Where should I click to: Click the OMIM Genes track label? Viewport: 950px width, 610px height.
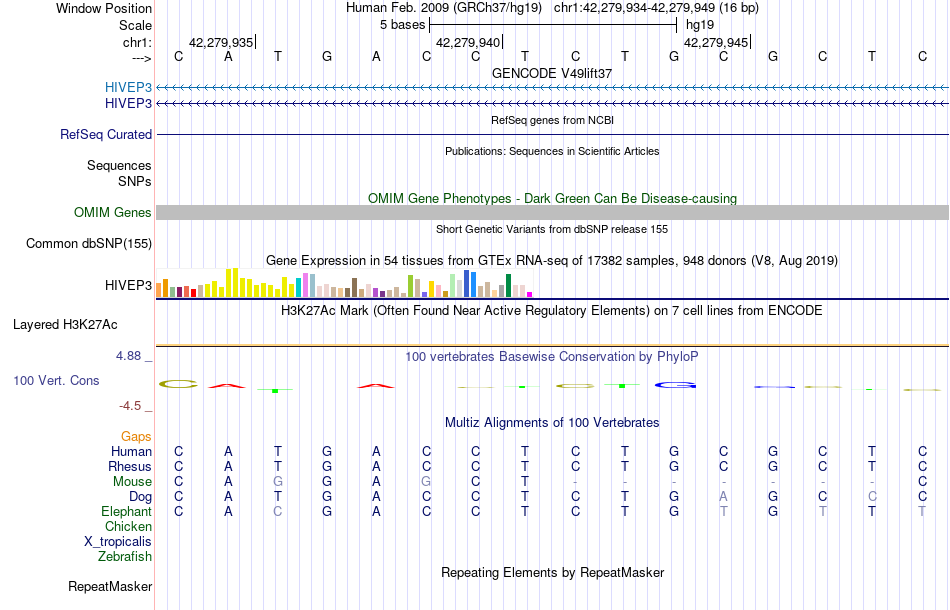112,213
